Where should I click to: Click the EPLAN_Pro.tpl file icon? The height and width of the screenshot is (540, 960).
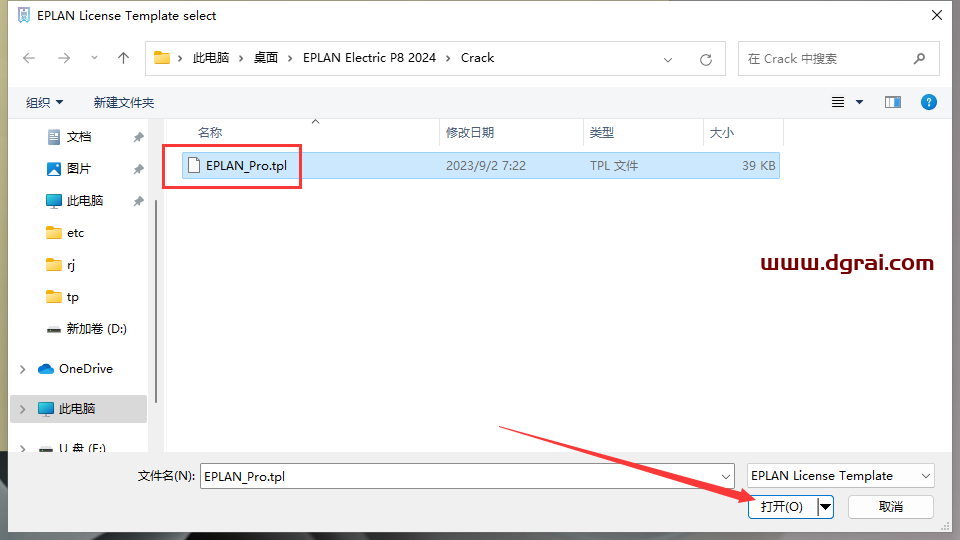click(x=193, y=165)
